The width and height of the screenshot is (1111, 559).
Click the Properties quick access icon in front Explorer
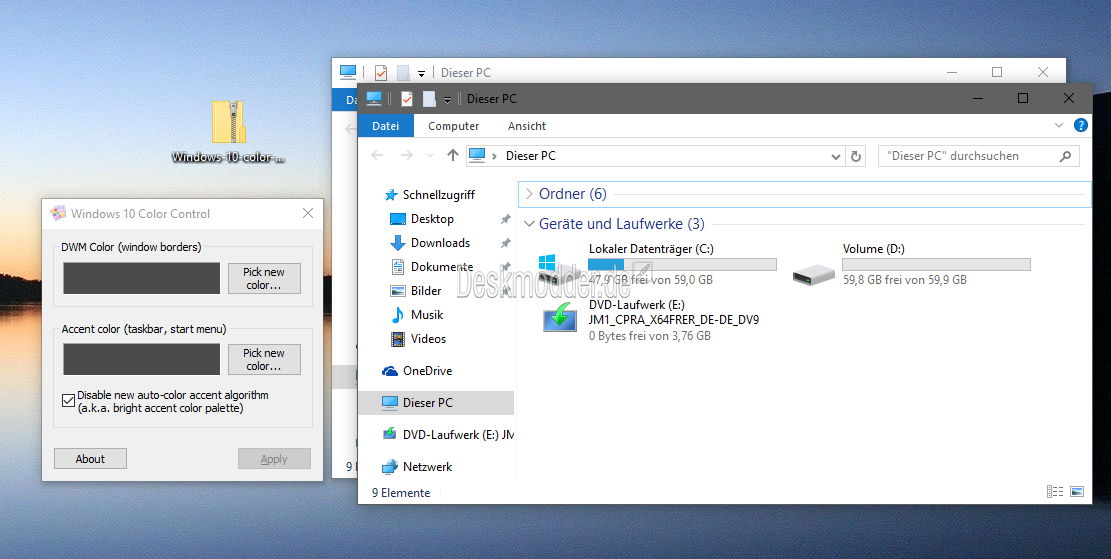coord(407,98)
